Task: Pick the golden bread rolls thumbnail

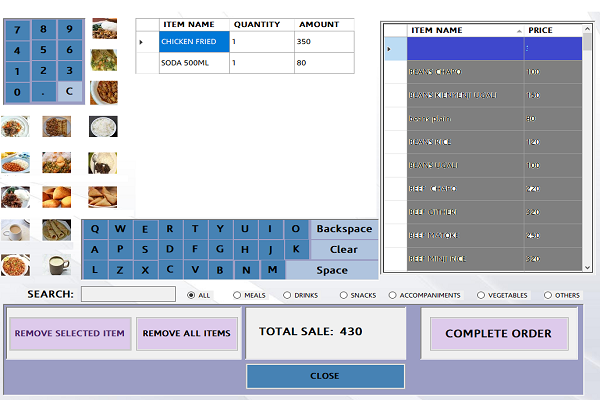Action: click(x=57, y=195)
